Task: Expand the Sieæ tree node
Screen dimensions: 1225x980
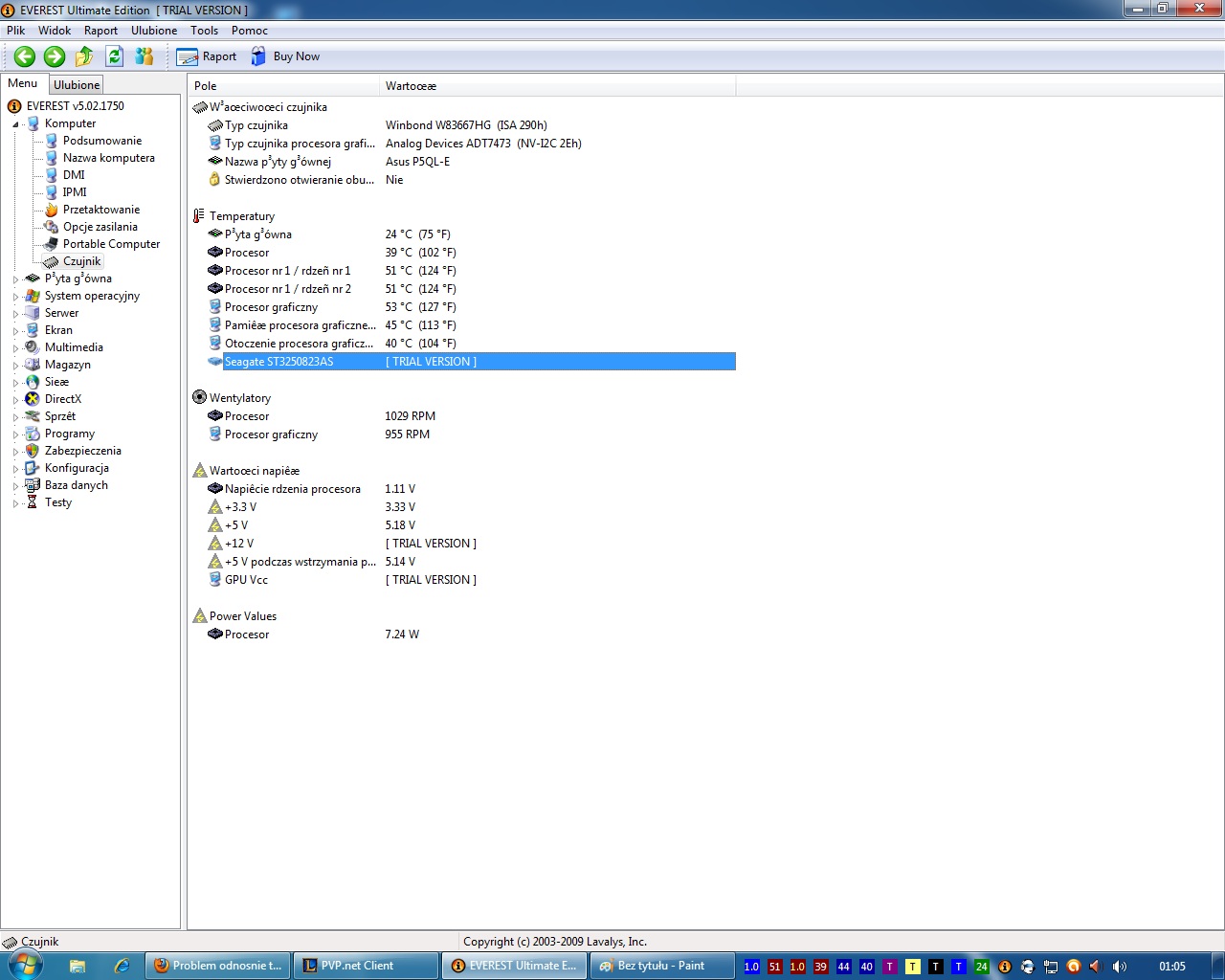Action: (x=16, y=383)
